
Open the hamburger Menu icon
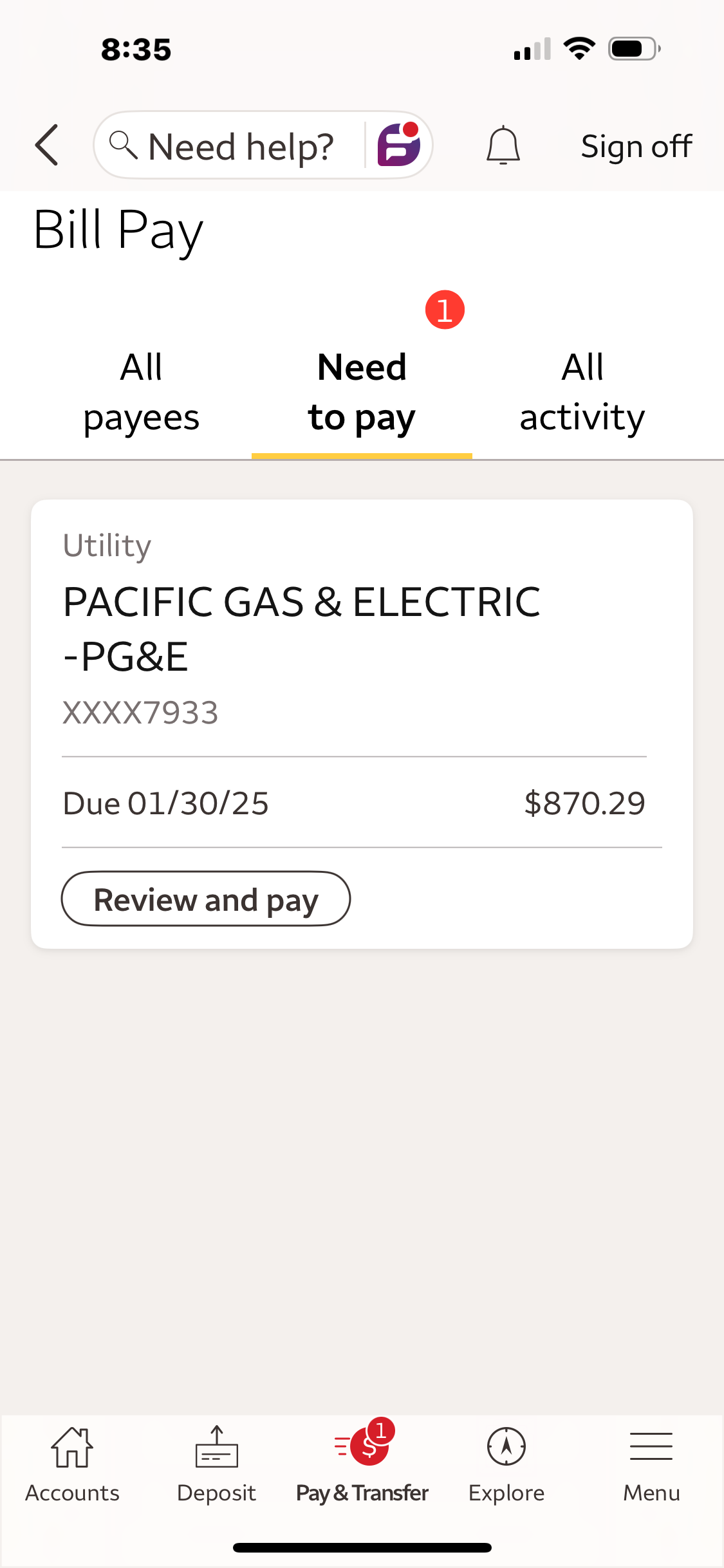(x=651, y=1448)
